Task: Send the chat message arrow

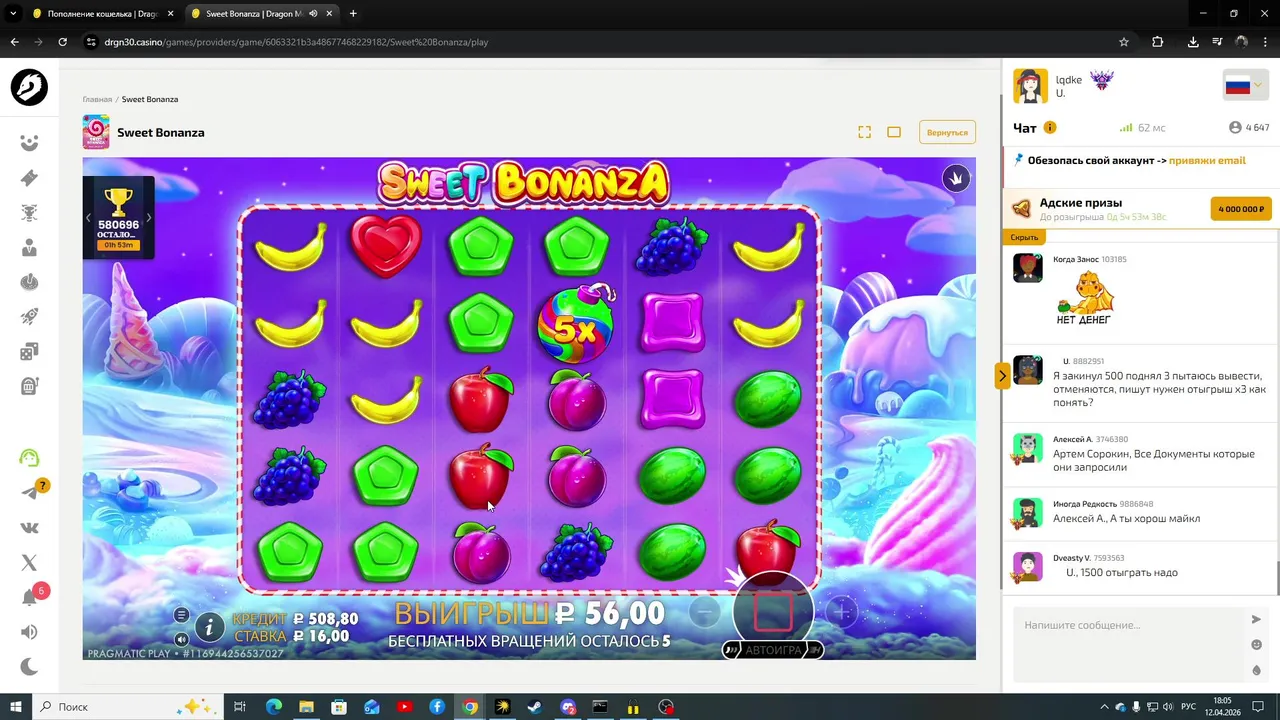Action: [x=1256, y=620]
